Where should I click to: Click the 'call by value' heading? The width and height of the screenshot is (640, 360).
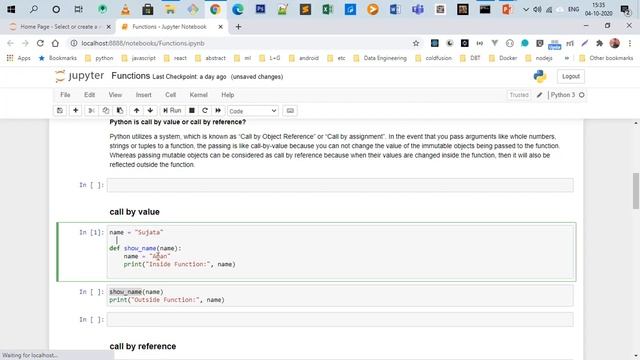[134, 212]
